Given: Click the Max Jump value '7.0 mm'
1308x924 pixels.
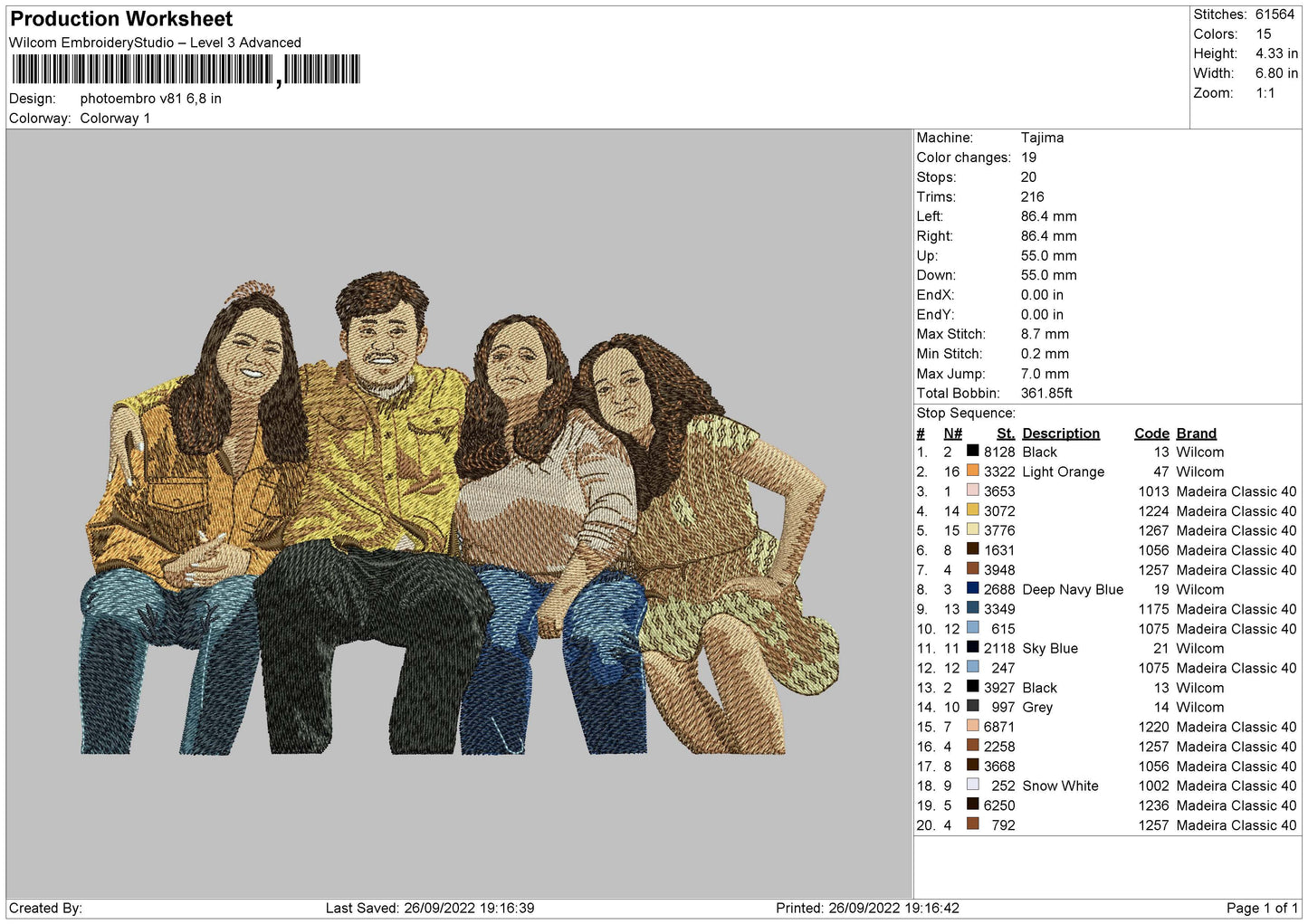Looking at the screenshot, I should pyautogui.click(x=1045, y=374).
